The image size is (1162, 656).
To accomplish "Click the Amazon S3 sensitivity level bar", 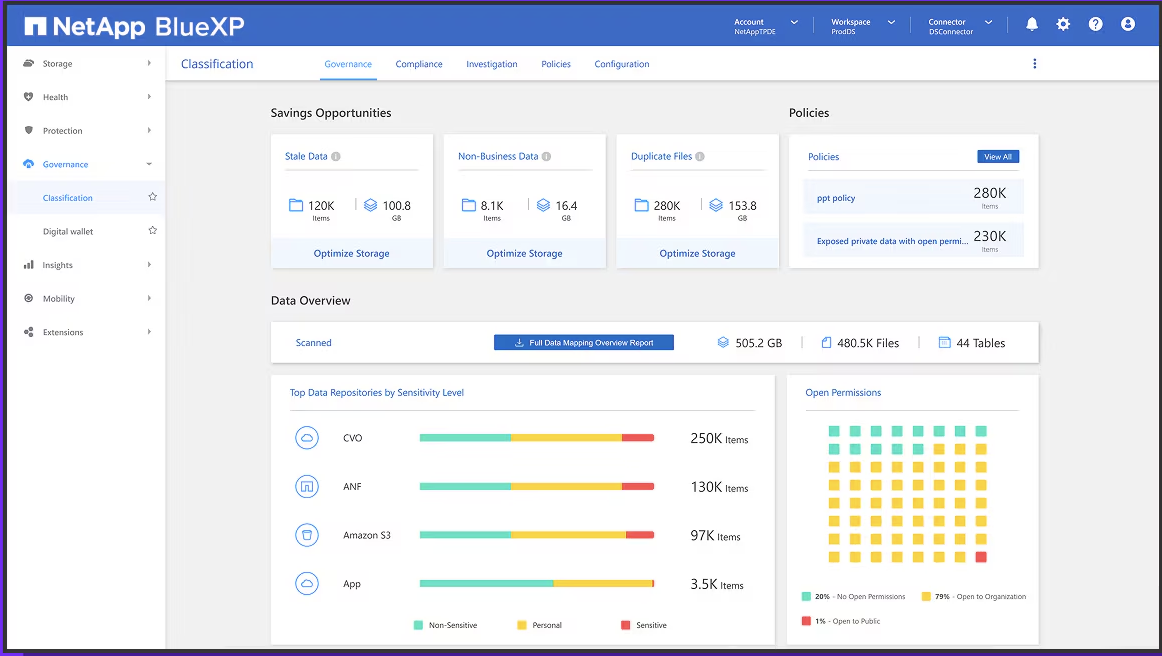I will pyautogui.click(x=537, y=535).
